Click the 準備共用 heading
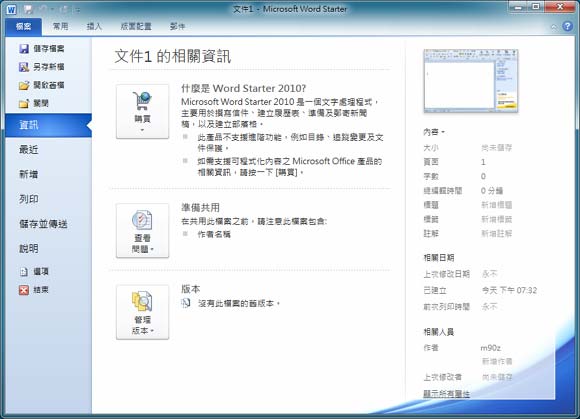The height and width of the screenshot is (419, 580). coord(200,207)
